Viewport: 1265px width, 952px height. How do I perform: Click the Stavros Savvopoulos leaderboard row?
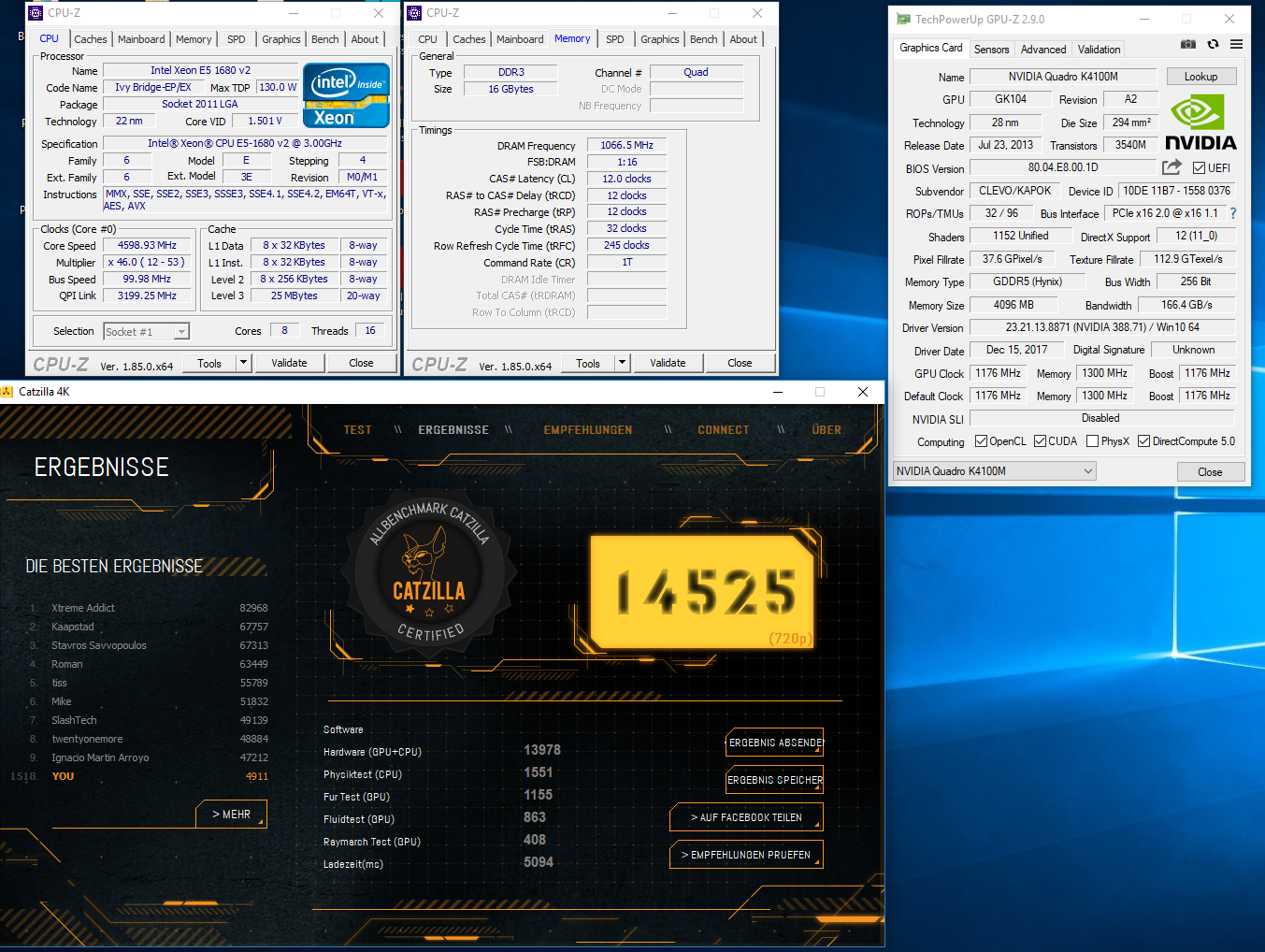149,645
